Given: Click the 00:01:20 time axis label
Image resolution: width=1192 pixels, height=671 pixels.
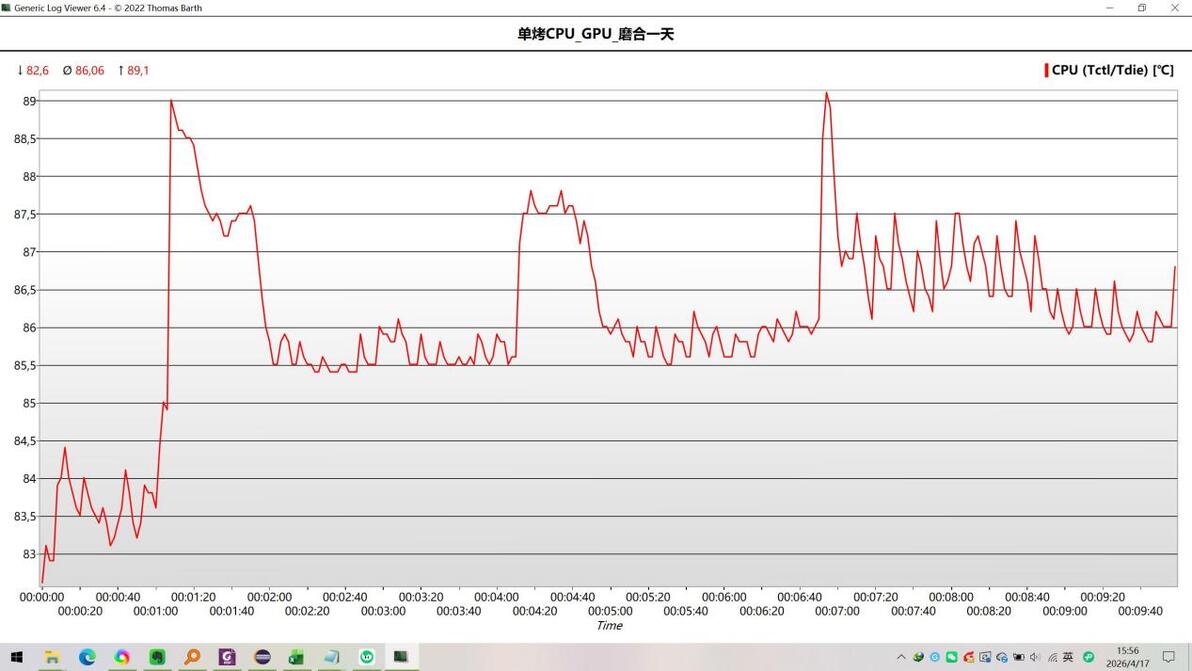Looking at the screenshot, I should pyautogui.click(x=193, y=597).
